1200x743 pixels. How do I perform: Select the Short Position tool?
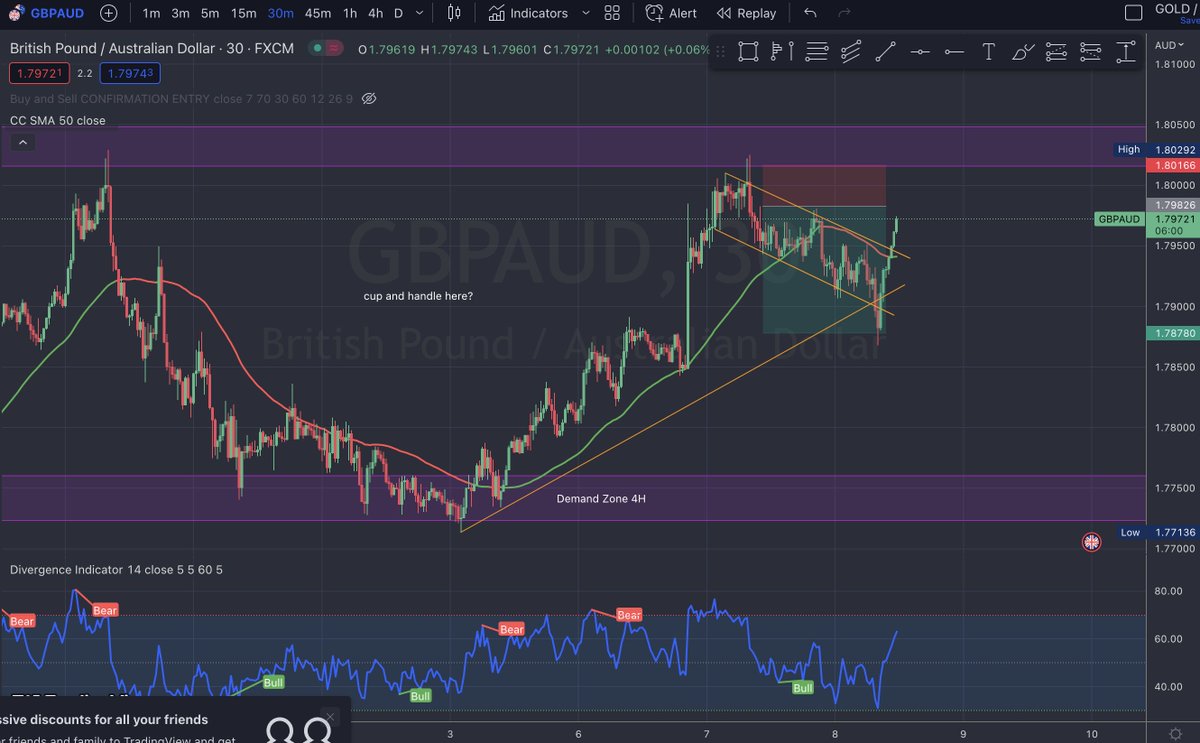point(1091,53)
